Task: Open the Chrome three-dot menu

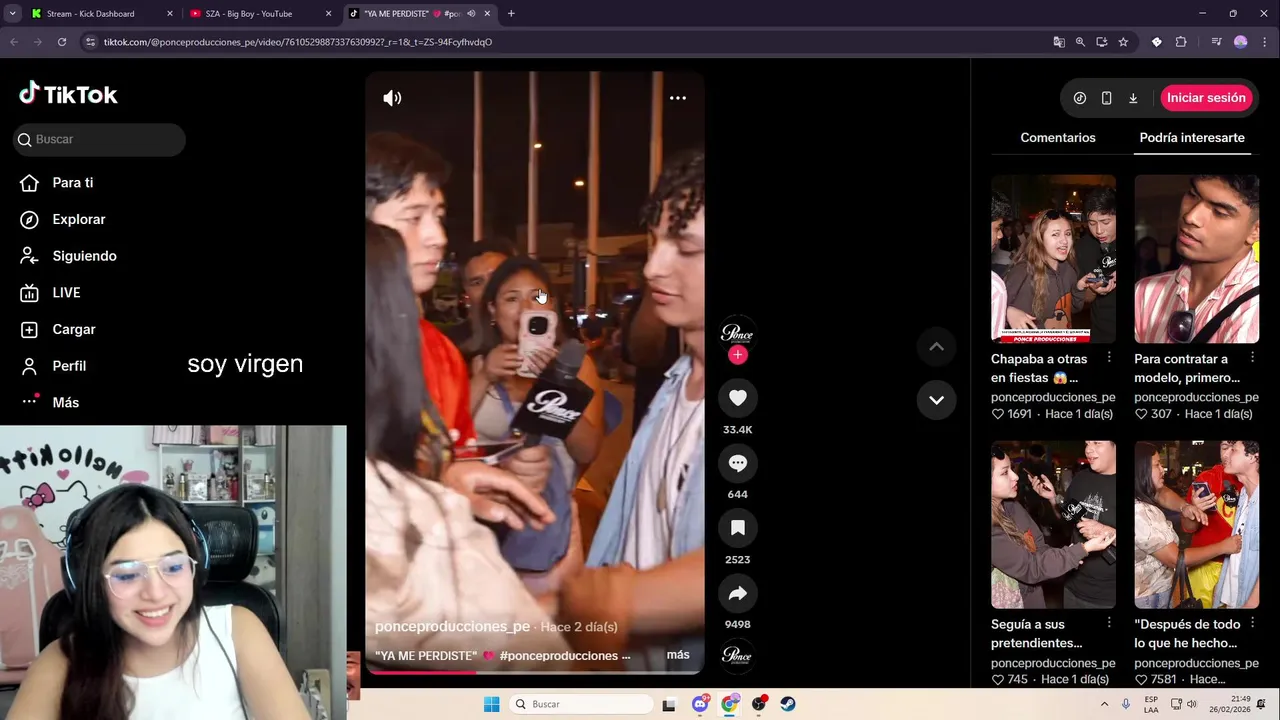Action: click(1265, 42)
